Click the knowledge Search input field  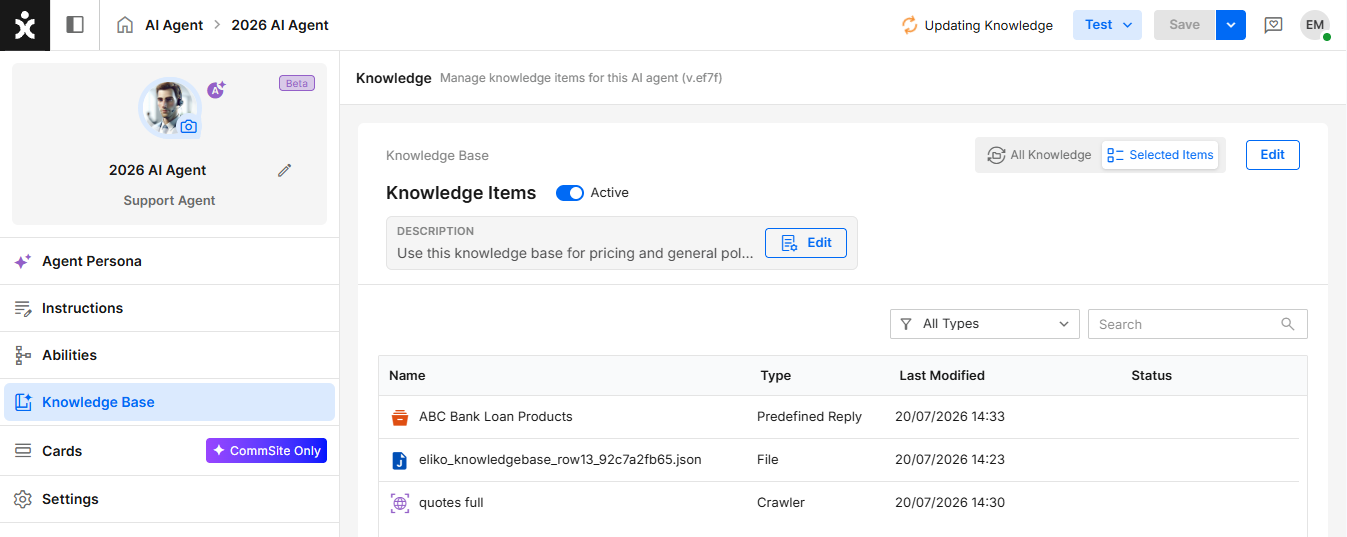(x=1197, y=324)
